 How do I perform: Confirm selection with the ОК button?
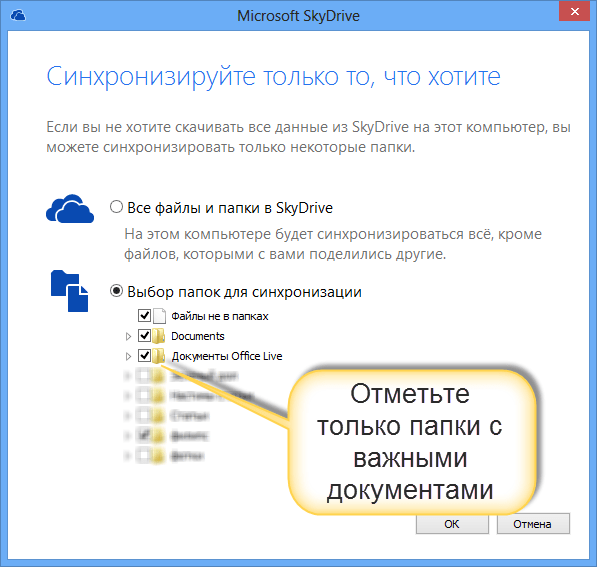pos(452,524)
